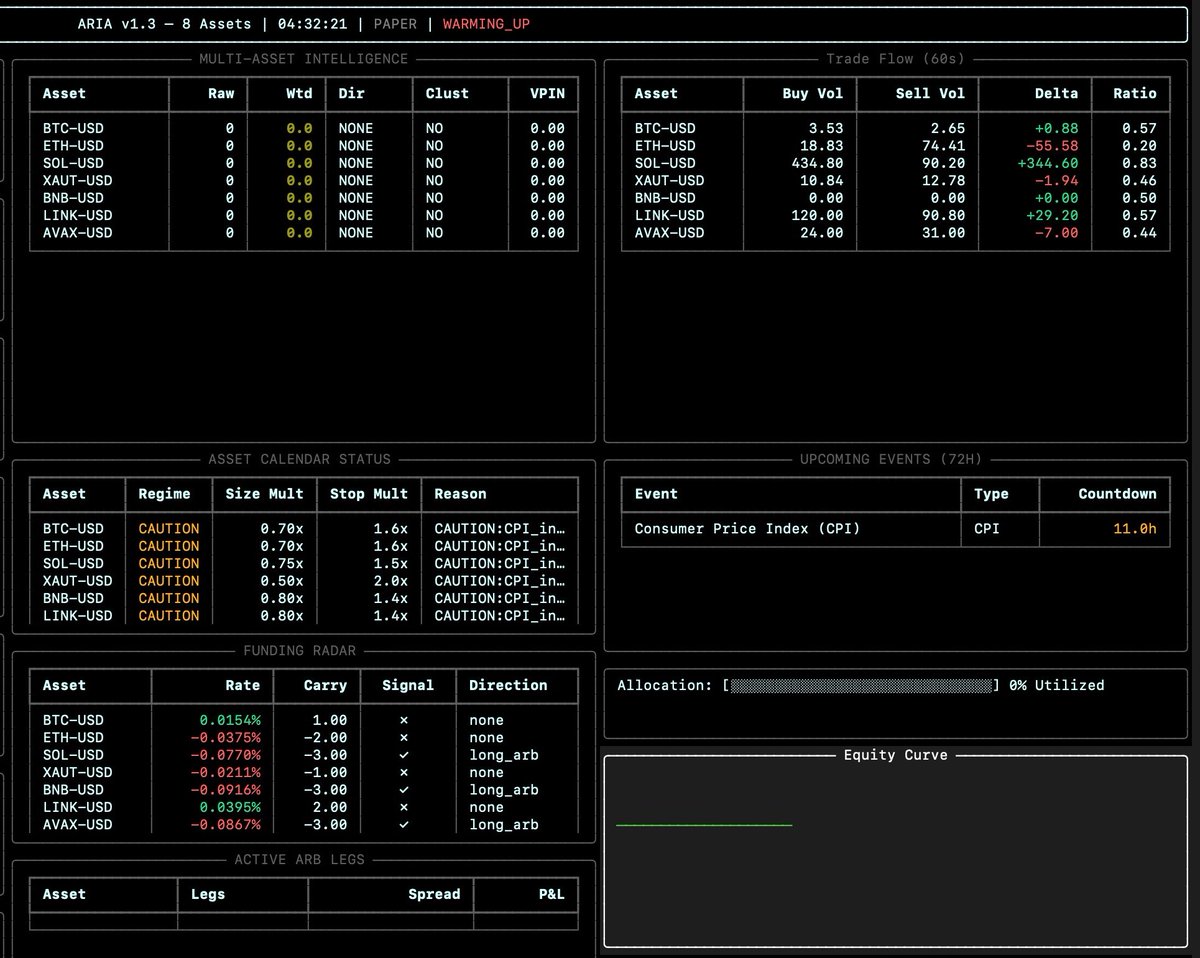Image resolution: width=1200 pixels, height=958 pixels.
Task: Click the SOL-USD signal checkmark
Action: tap(403, 755)
